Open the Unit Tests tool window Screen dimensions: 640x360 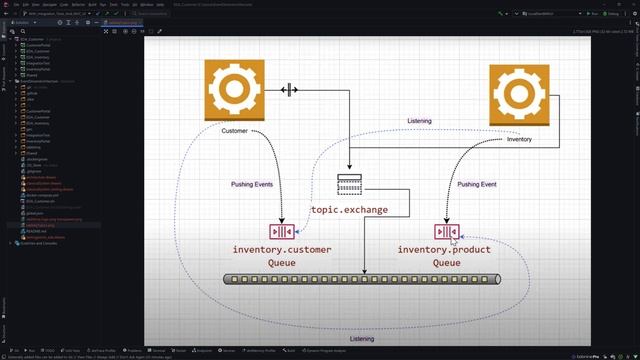(x=70, y=351)
